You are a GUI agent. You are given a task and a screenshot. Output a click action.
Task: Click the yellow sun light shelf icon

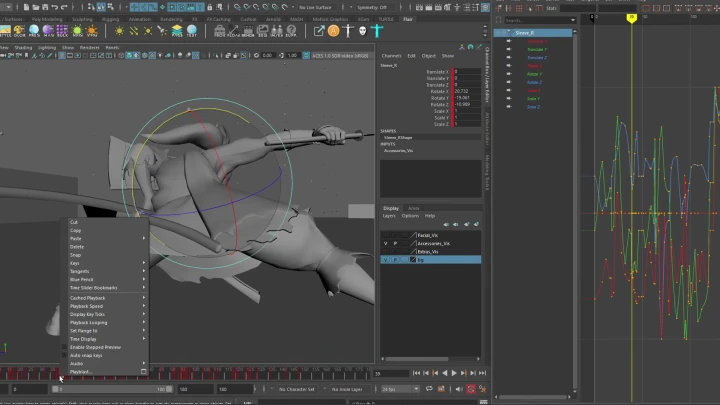pyautogui.click(x=119, y=31)
